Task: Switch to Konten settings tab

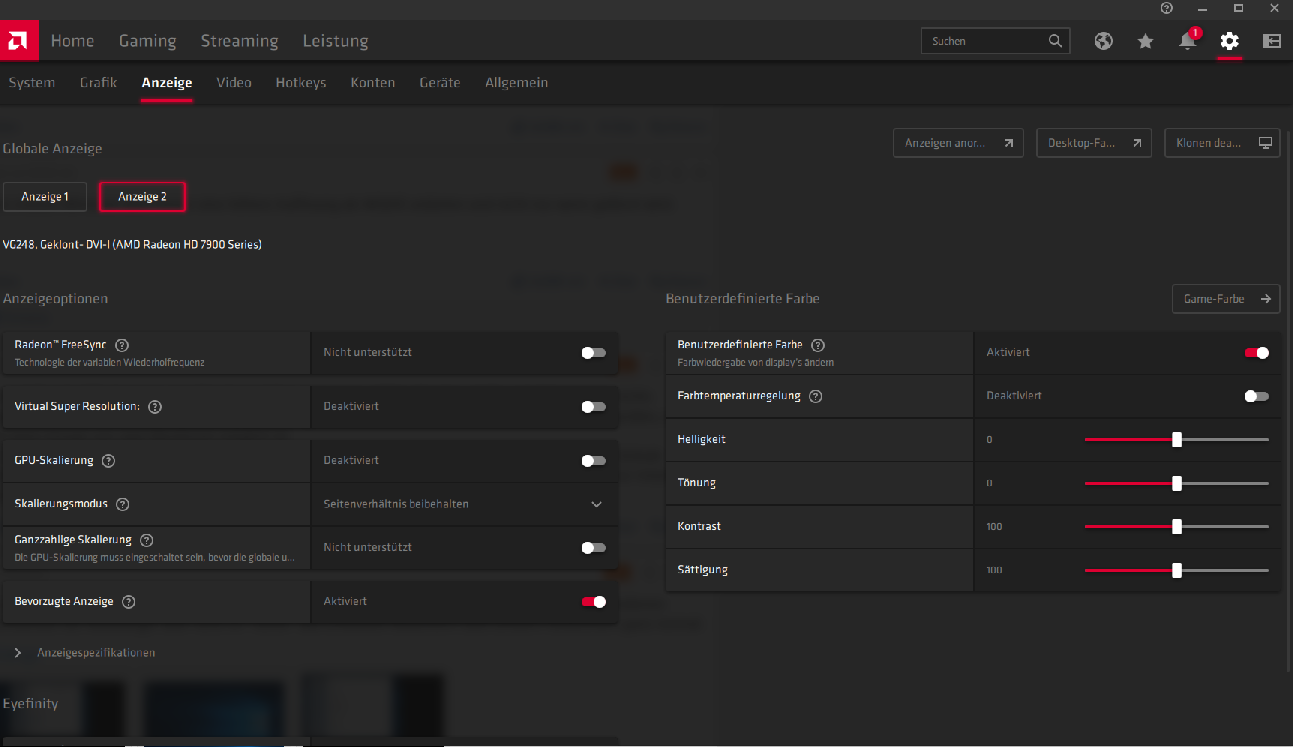Action: pyautogui.click(x=372, y=83)
